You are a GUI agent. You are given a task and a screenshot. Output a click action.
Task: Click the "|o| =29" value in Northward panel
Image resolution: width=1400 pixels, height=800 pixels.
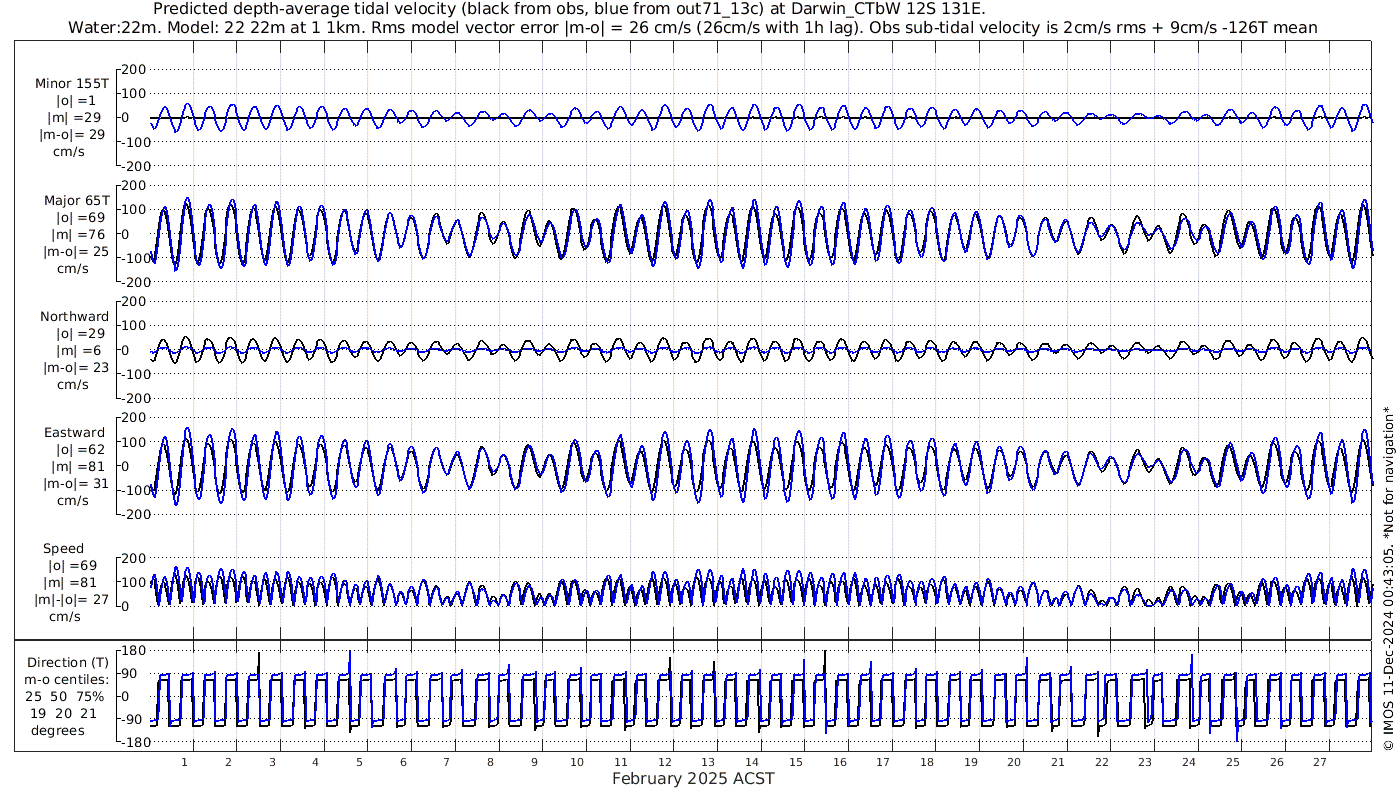pos(77,334)
